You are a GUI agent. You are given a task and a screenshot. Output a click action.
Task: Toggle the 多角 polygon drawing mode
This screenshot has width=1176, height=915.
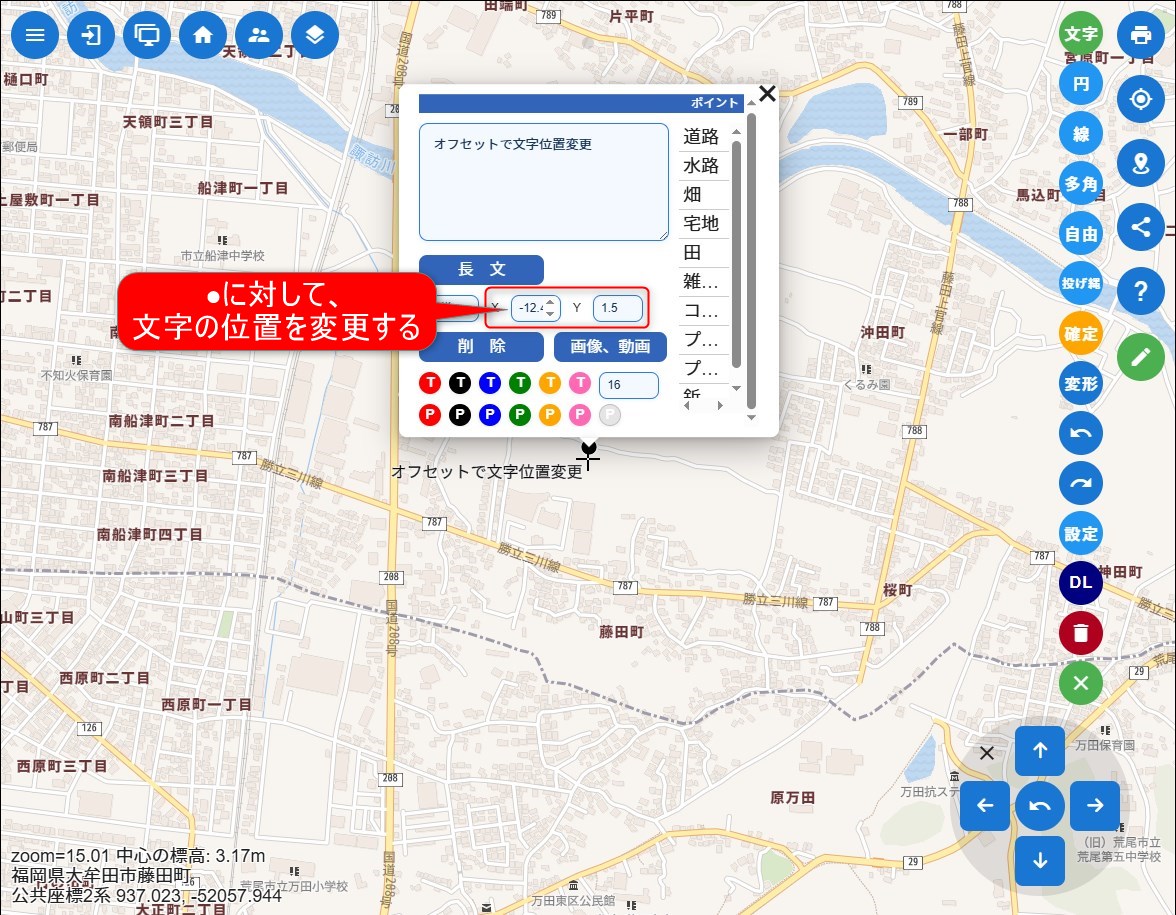click(x=1080, y=184)
